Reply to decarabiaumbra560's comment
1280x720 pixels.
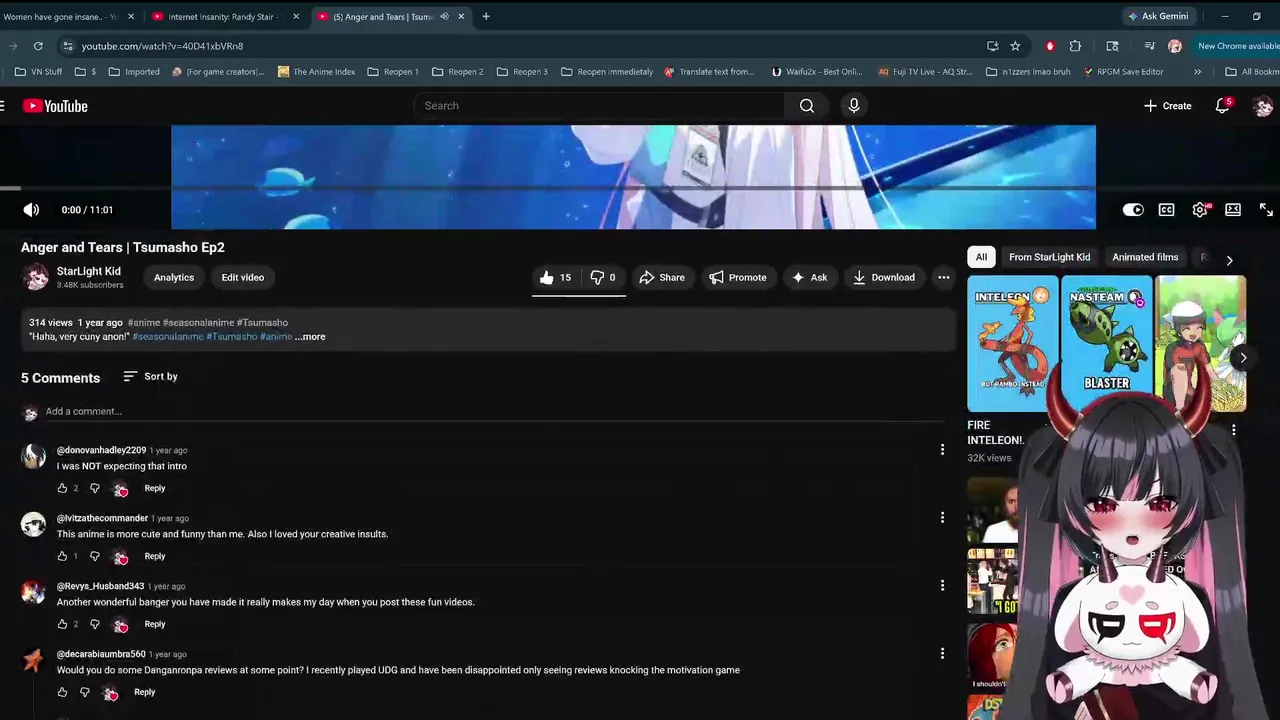[x=144, y=692]
